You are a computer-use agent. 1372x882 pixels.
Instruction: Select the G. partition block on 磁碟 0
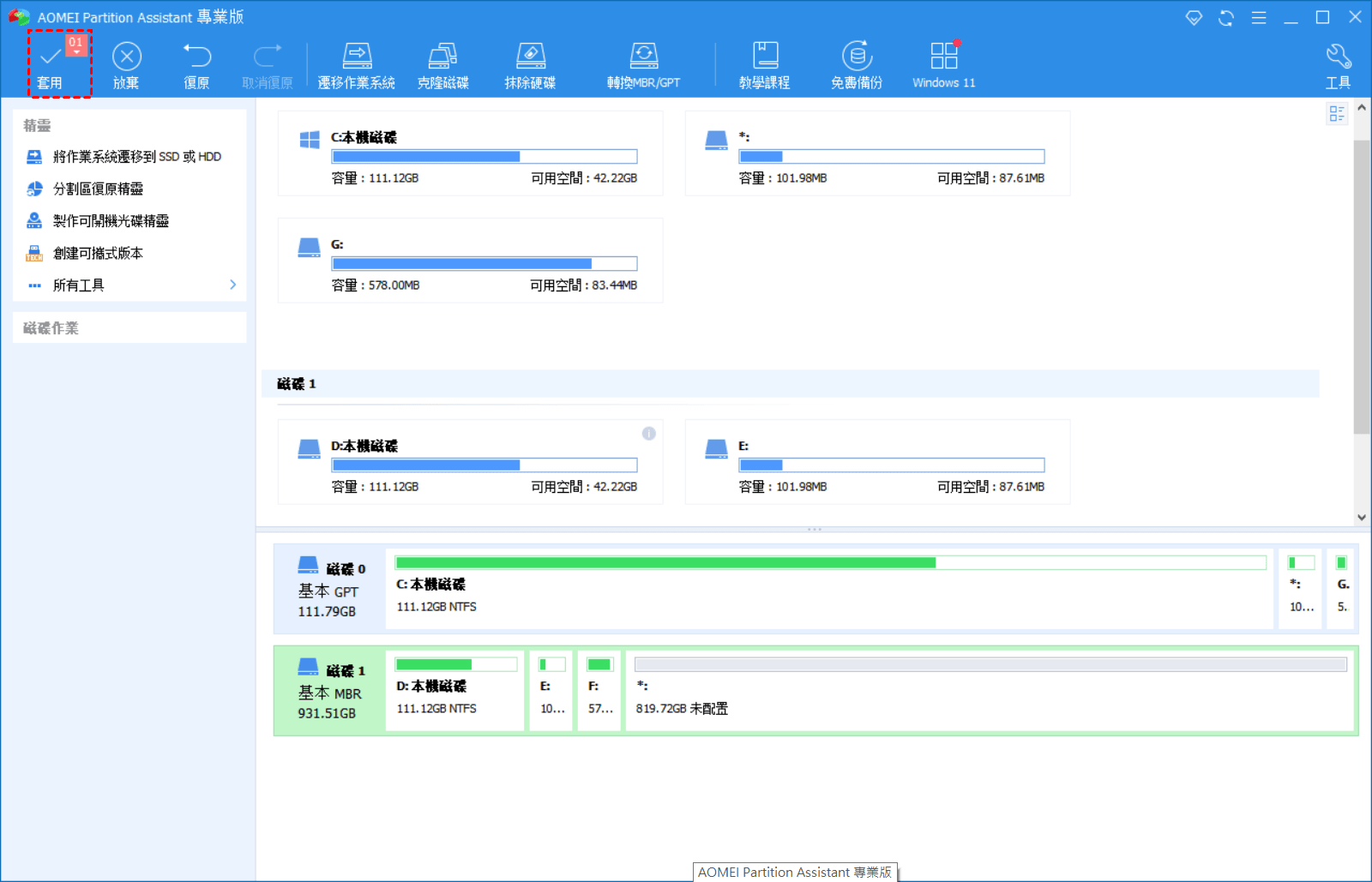click(x=1341, y=589)
